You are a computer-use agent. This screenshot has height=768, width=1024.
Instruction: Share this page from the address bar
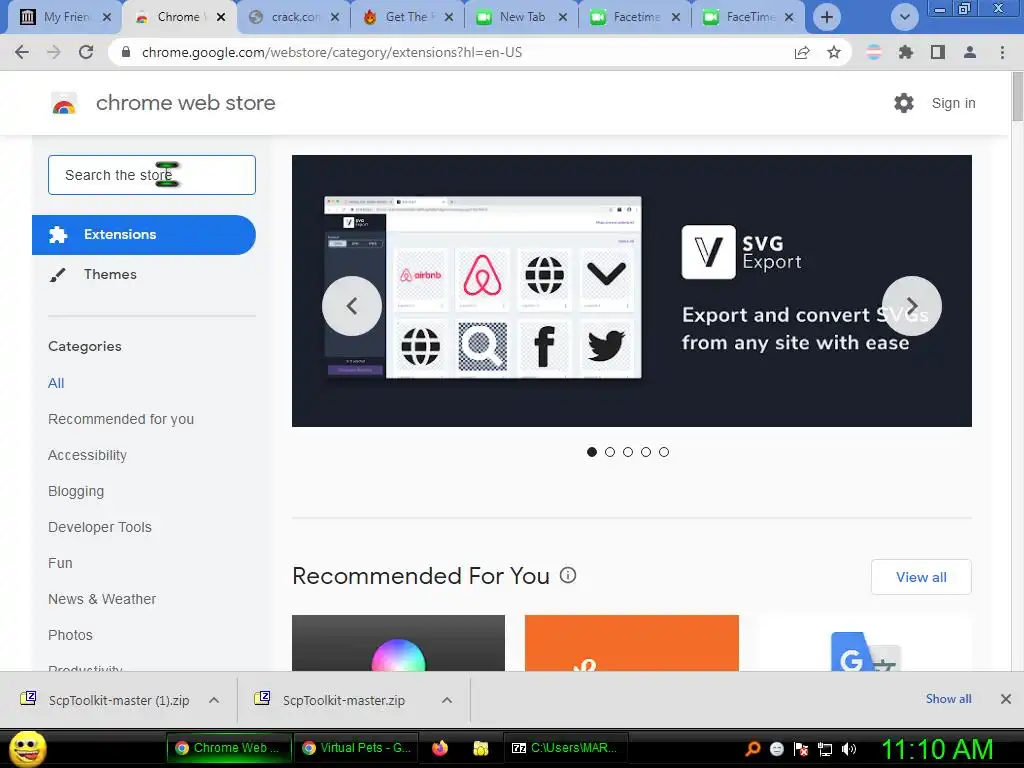tap(802, 52)
